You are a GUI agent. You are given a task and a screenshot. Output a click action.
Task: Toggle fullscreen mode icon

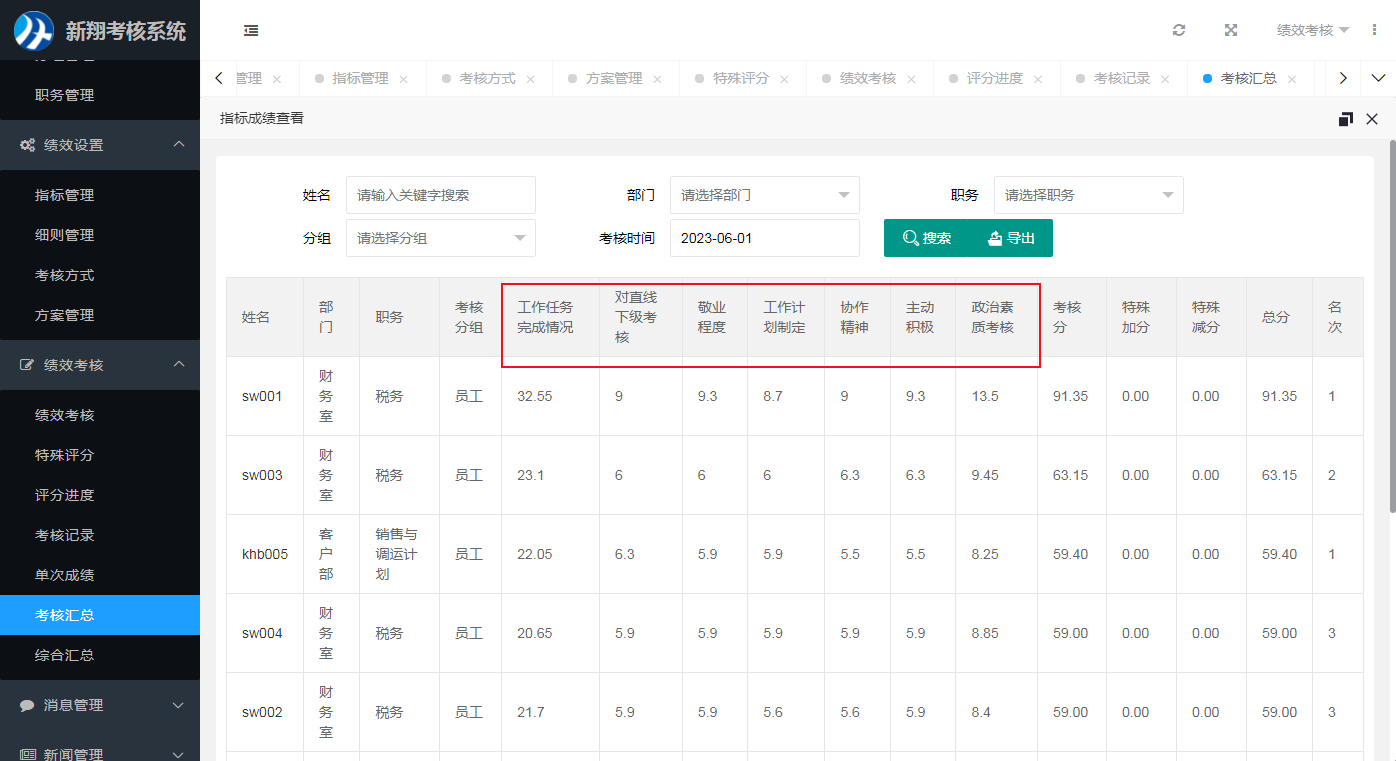point(1231,31)
